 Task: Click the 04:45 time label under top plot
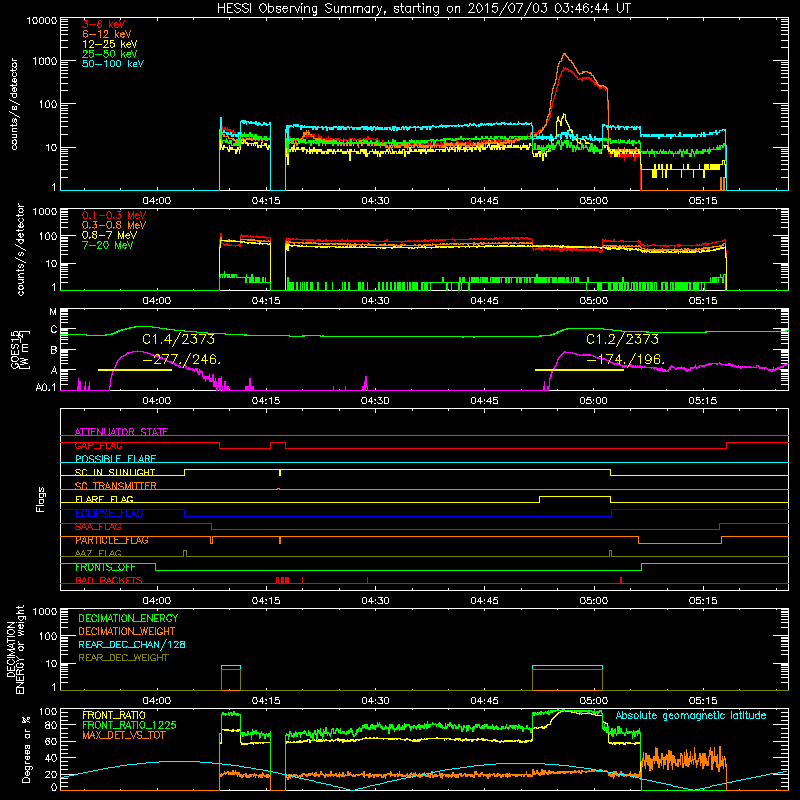coord(484,201)
